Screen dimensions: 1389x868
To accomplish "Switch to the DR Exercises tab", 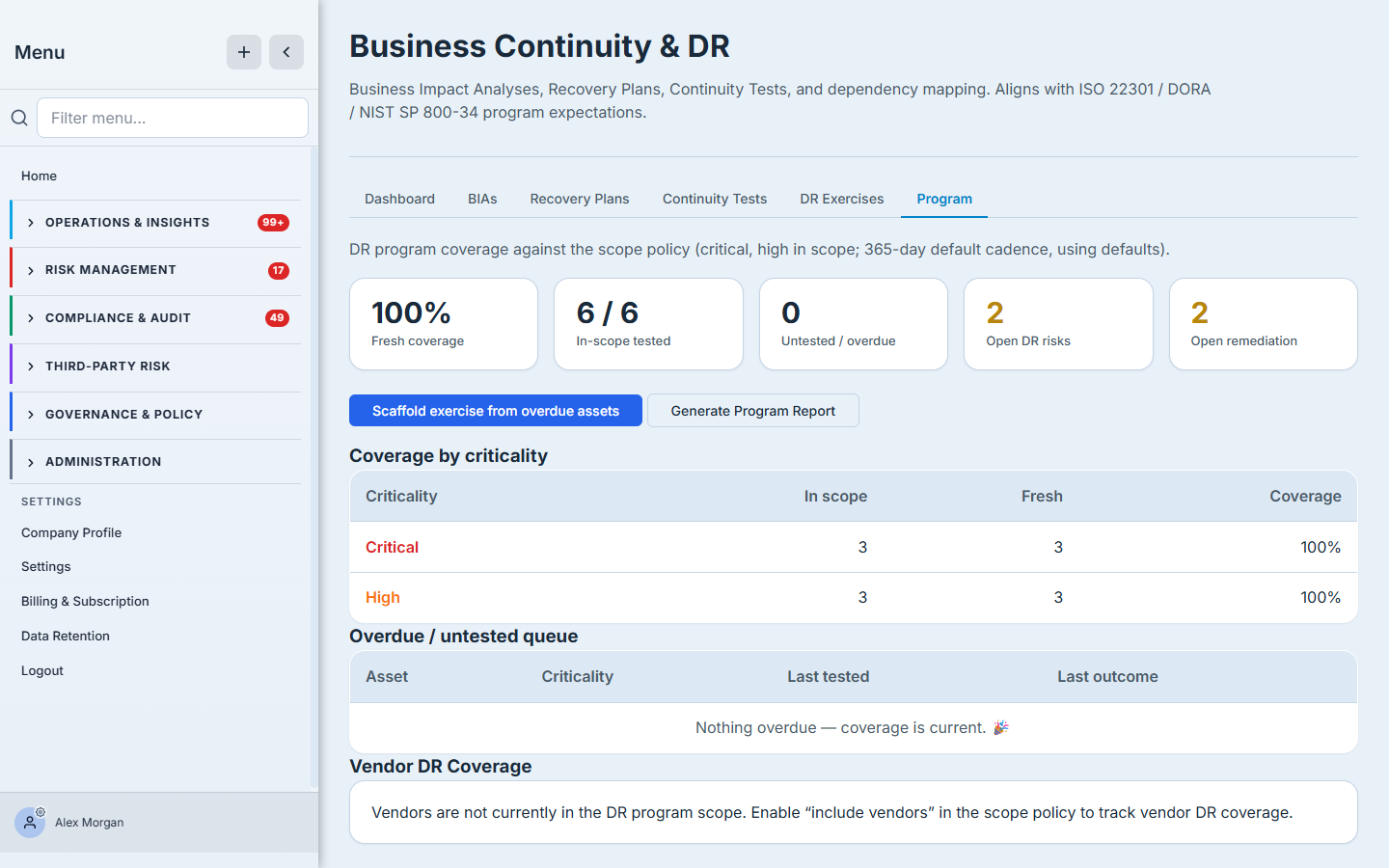I will point(842,199).
